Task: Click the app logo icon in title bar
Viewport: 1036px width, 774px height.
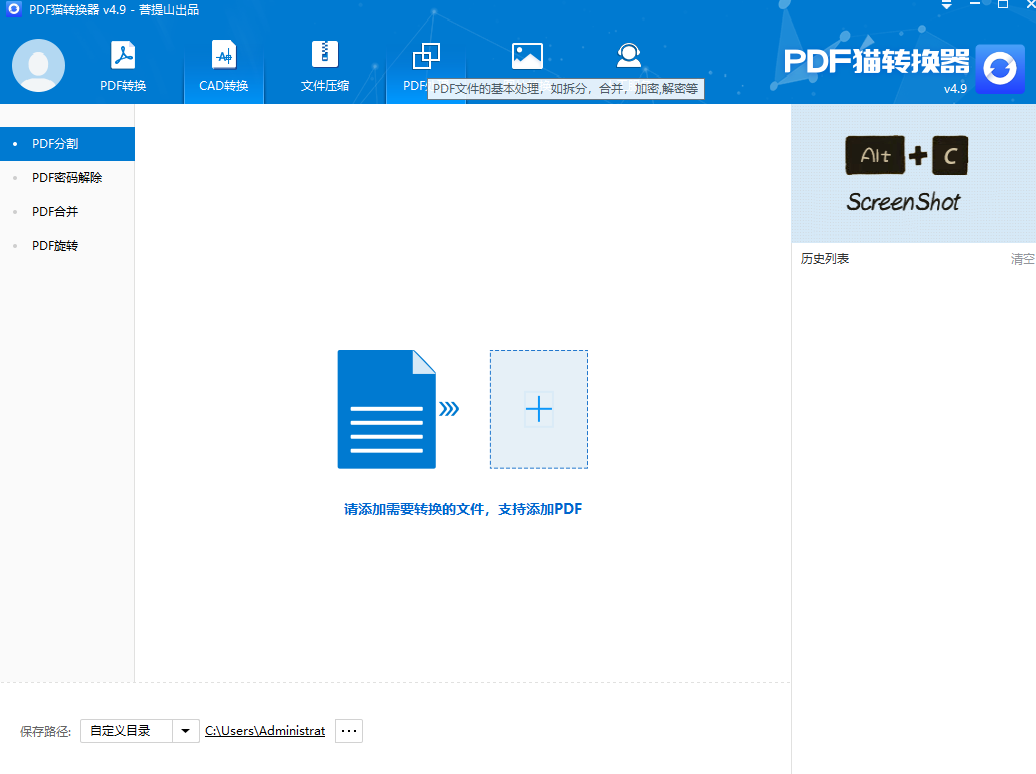Action: (13, 9)
